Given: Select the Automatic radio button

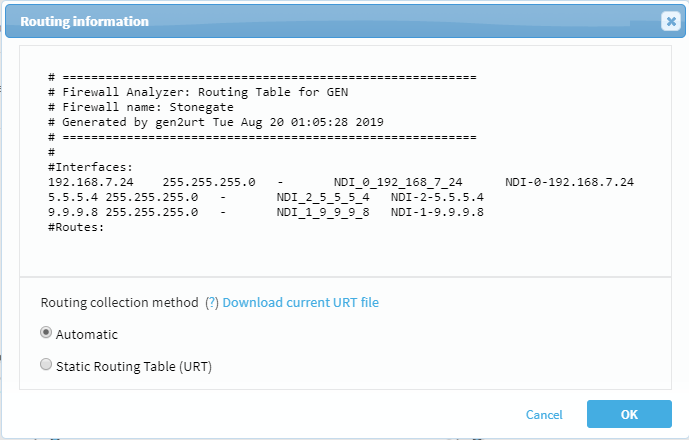Looking at the screenshot, I should point(46,333).
